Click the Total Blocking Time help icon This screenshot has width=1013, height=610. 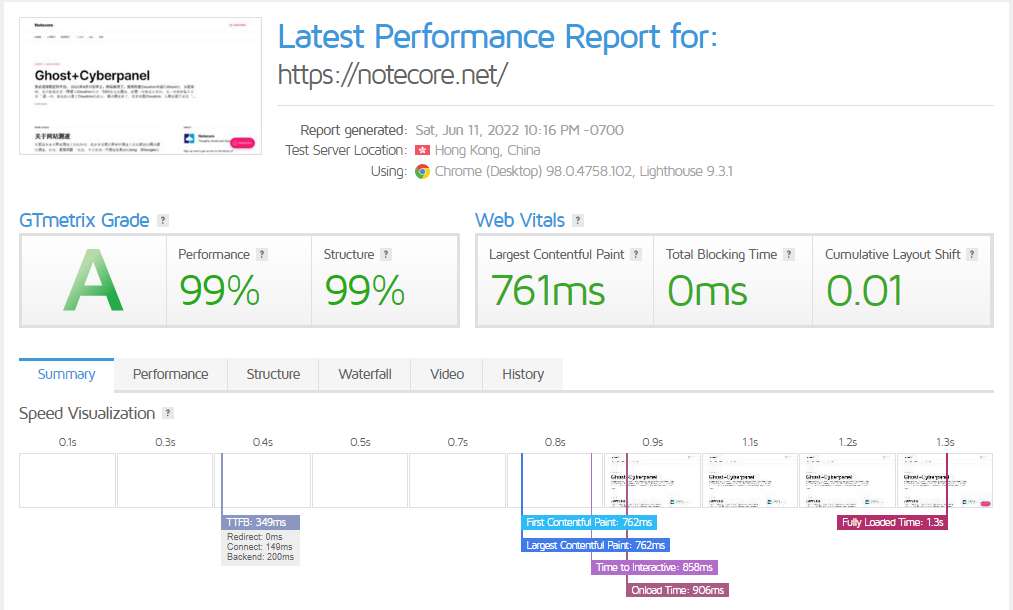point(789,255)
